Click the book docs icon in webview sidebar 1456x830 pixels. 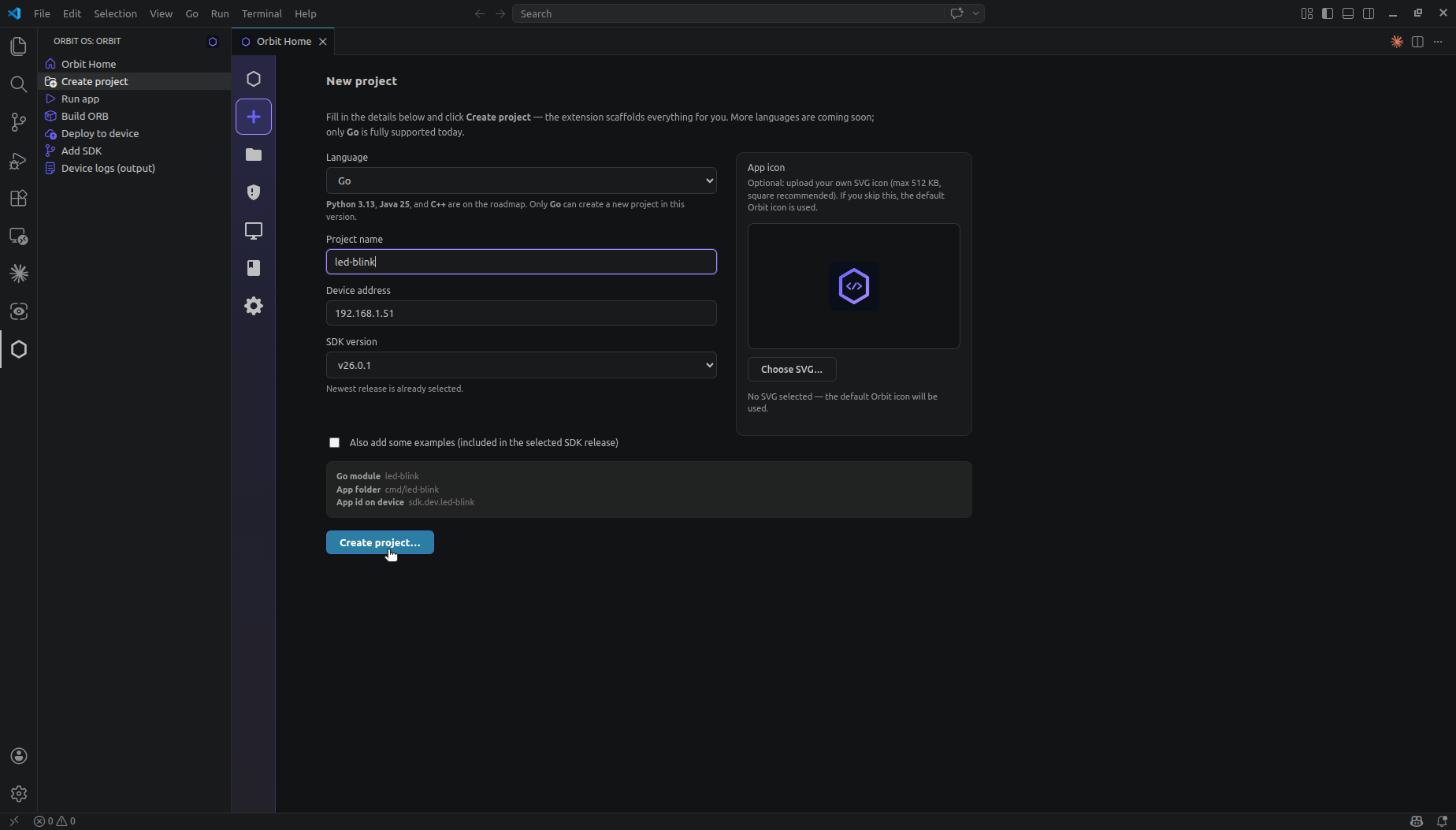point(254,268)
